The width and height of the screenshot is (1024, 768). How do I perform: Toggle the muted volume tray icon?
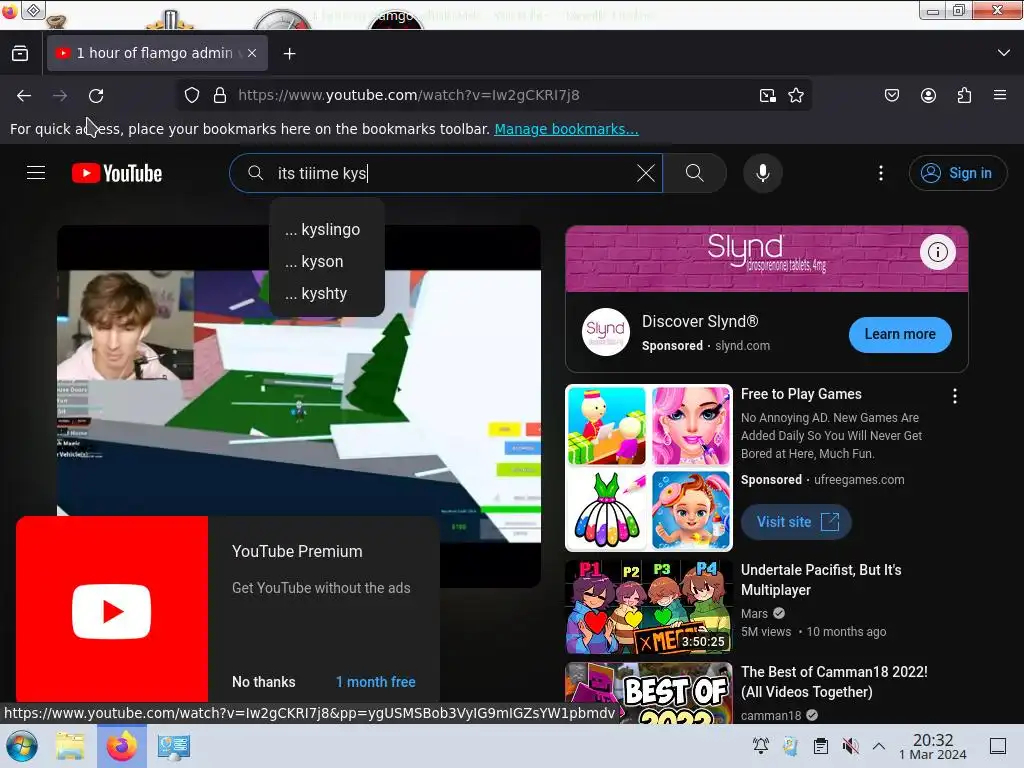point(850,746)
